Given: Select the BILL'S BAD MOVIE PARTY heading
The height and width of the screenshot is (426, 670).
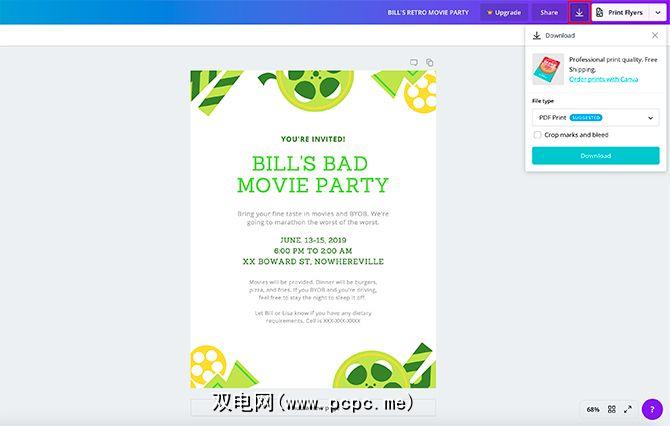Looking at the screenshot, I should pos(313,174).
